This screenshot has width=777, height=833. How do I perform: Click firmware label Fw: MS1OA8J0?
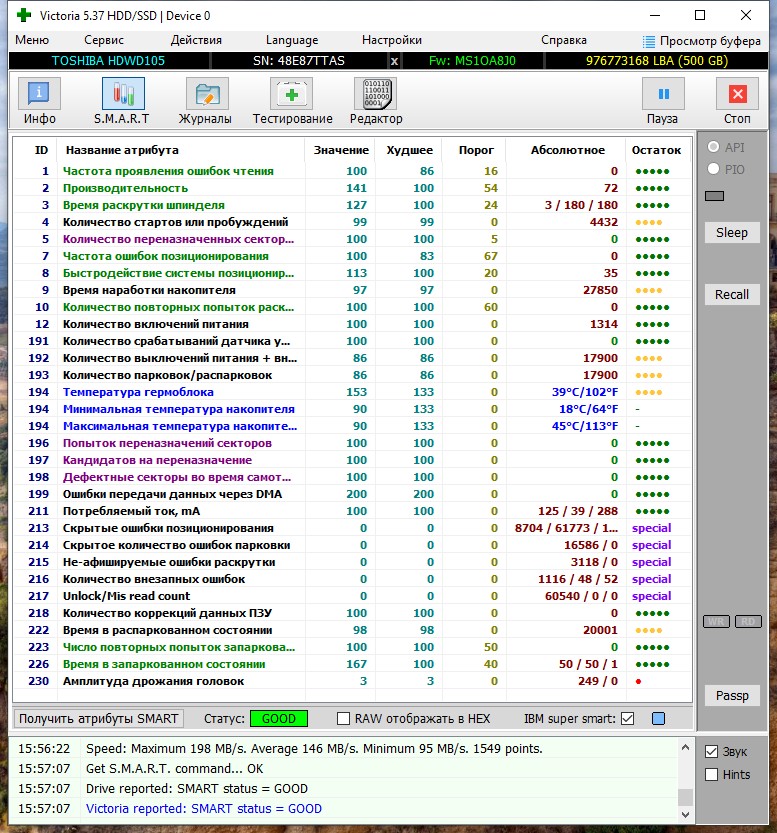click(x=472, y=61)
